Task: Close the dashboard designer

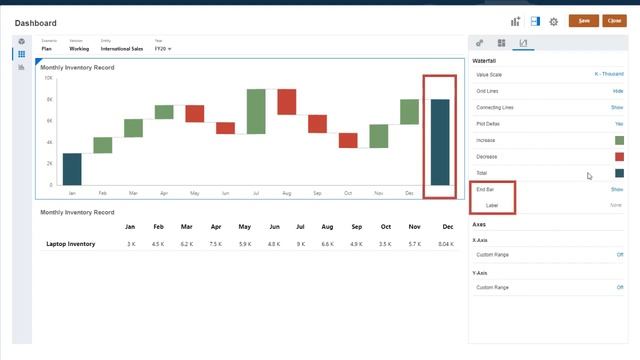Action: pyautogui.click(x=614, y=21)
